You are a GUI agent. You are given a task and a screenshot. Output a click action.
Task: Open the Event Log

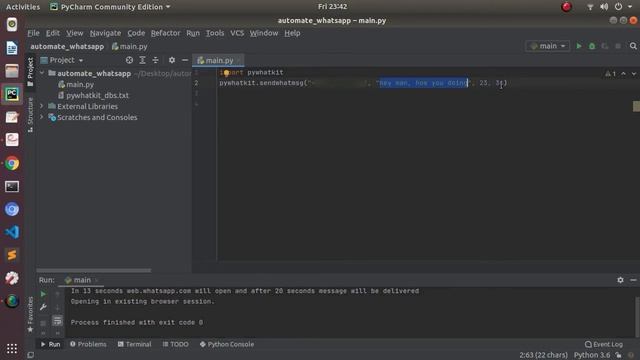pos(604,344)
